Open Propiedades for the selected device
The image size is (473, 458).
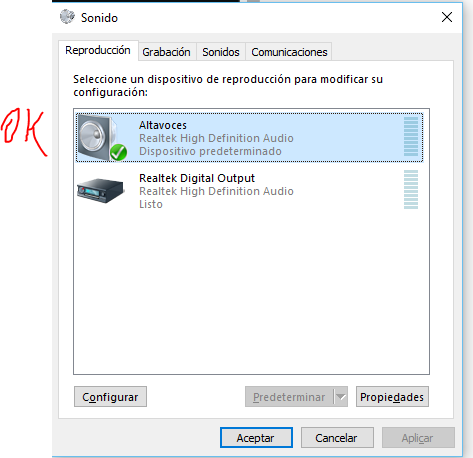click(392, 397)
